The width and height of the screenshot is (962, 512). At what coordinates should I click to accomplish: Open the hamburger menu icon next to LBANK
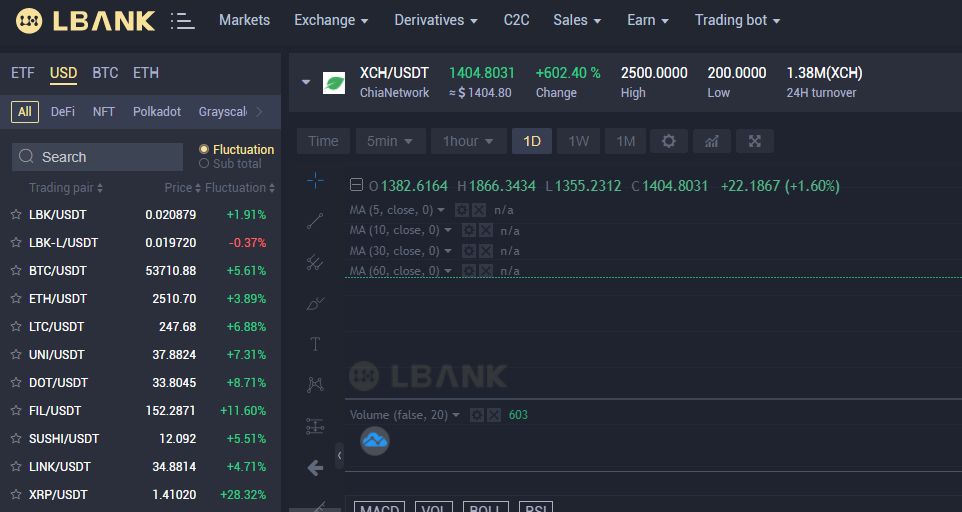182,21
